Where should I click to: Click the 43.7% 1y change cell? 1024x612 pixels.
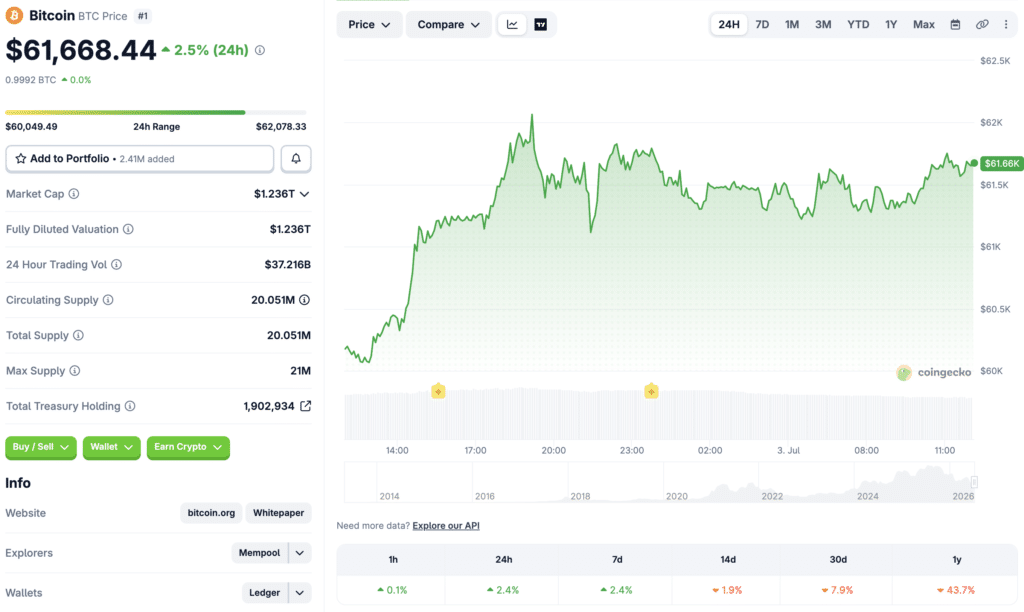(x=956, y=590)
